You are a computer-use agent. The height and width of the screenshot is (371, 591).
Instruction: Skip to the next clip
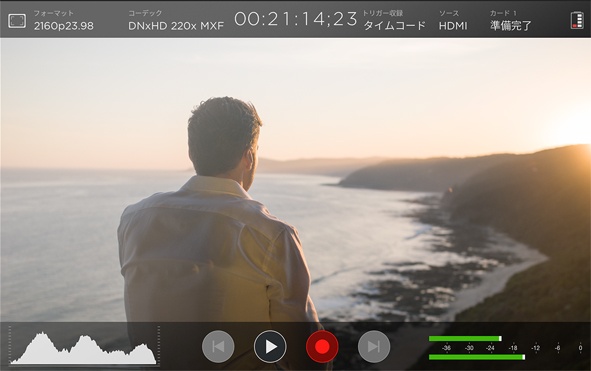tap(374, 346)
